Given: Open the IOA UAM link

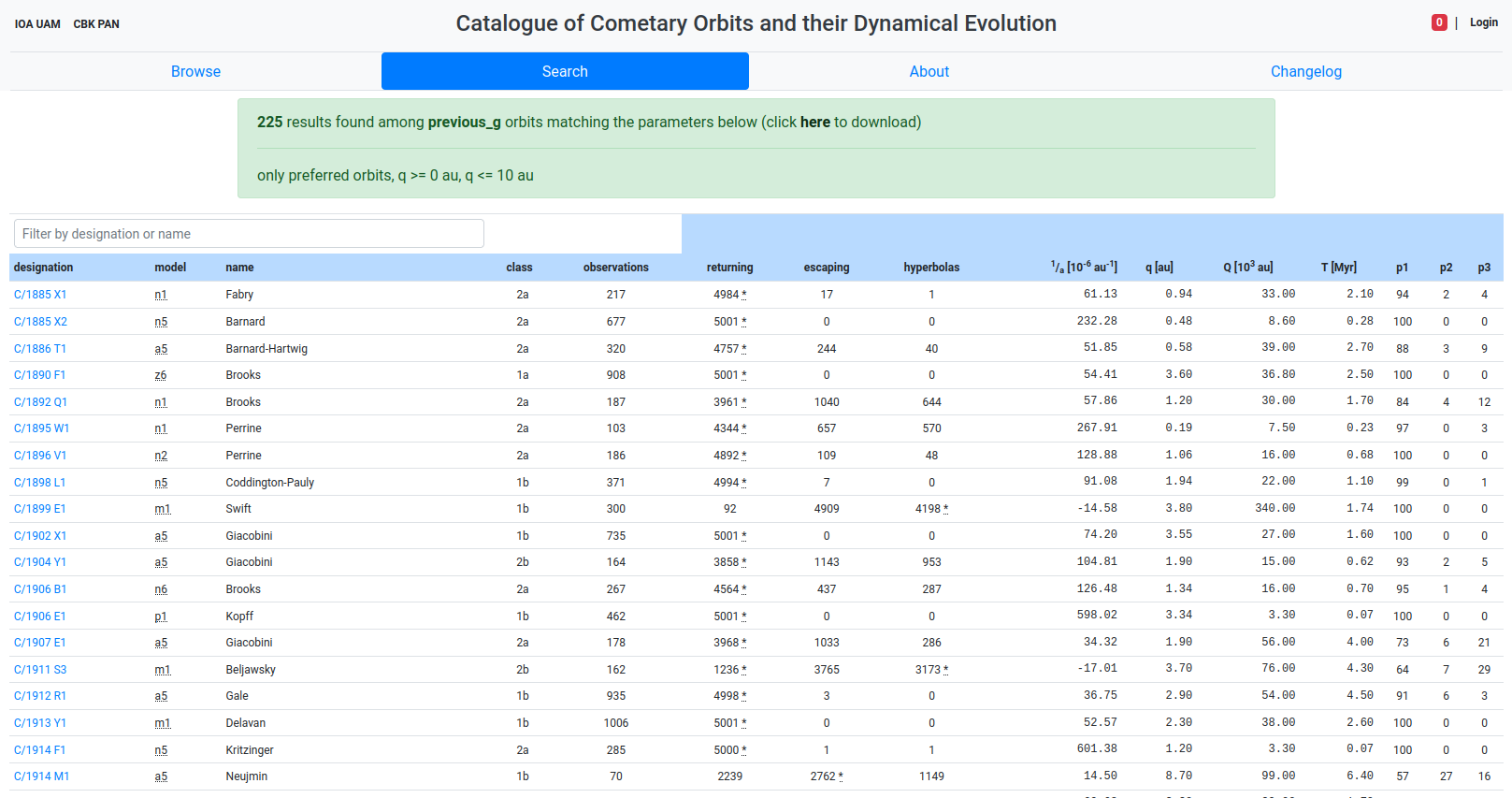Looking at the screenshot, I should tap(37, 24).
